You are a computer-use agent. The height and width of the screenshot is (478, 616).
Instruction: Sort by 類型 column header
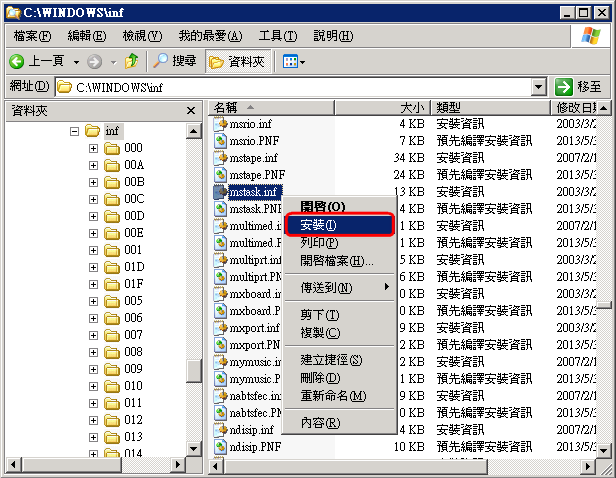[x=491, y=107]
